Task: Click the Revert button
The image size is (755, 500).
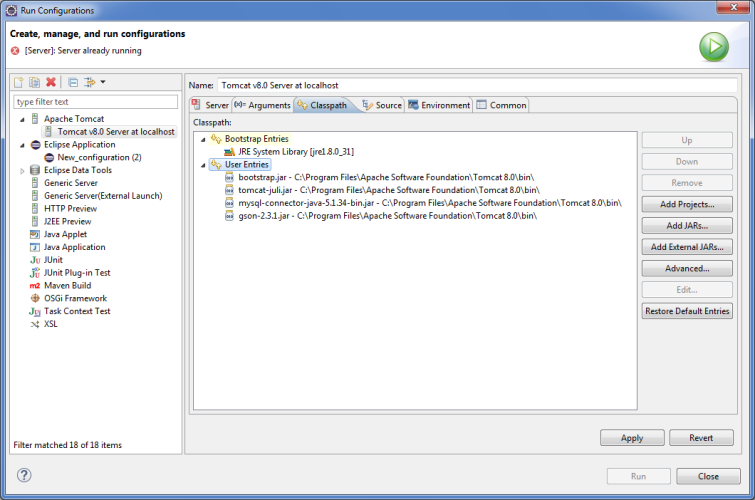Action: (x=701, y=438)
